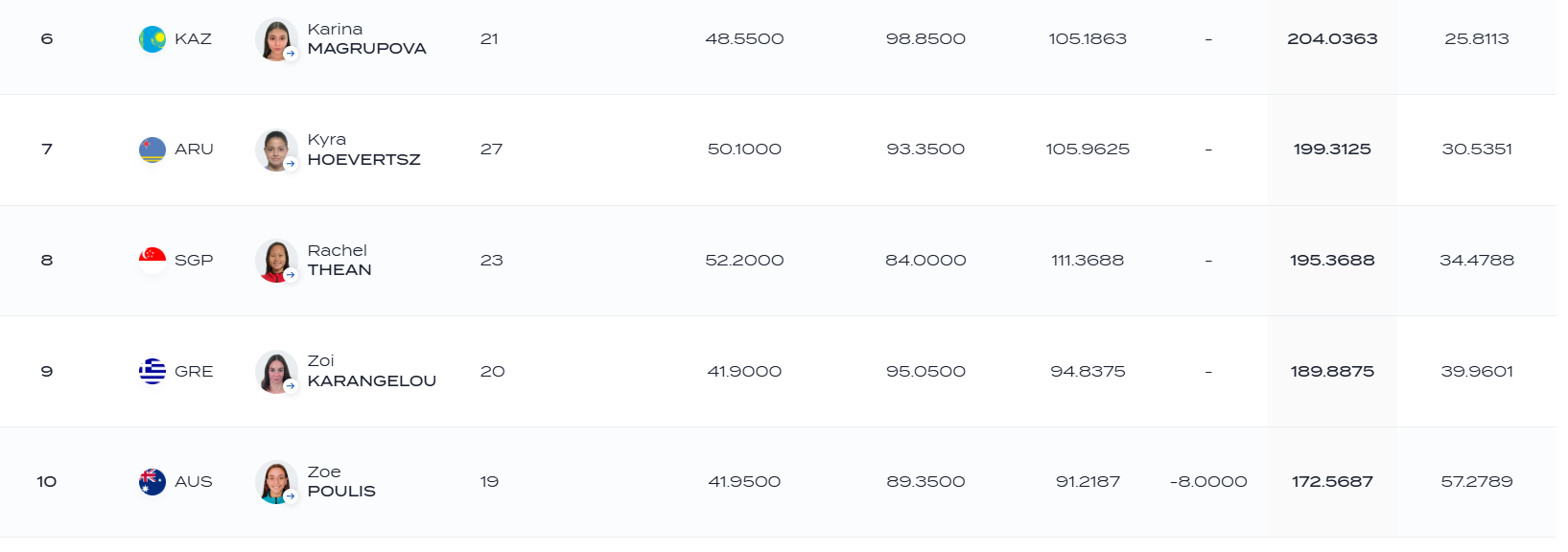Open the Zoi KARANGELOU athlete link
The height and width of the screenshot is (552, 1568).
371,371
